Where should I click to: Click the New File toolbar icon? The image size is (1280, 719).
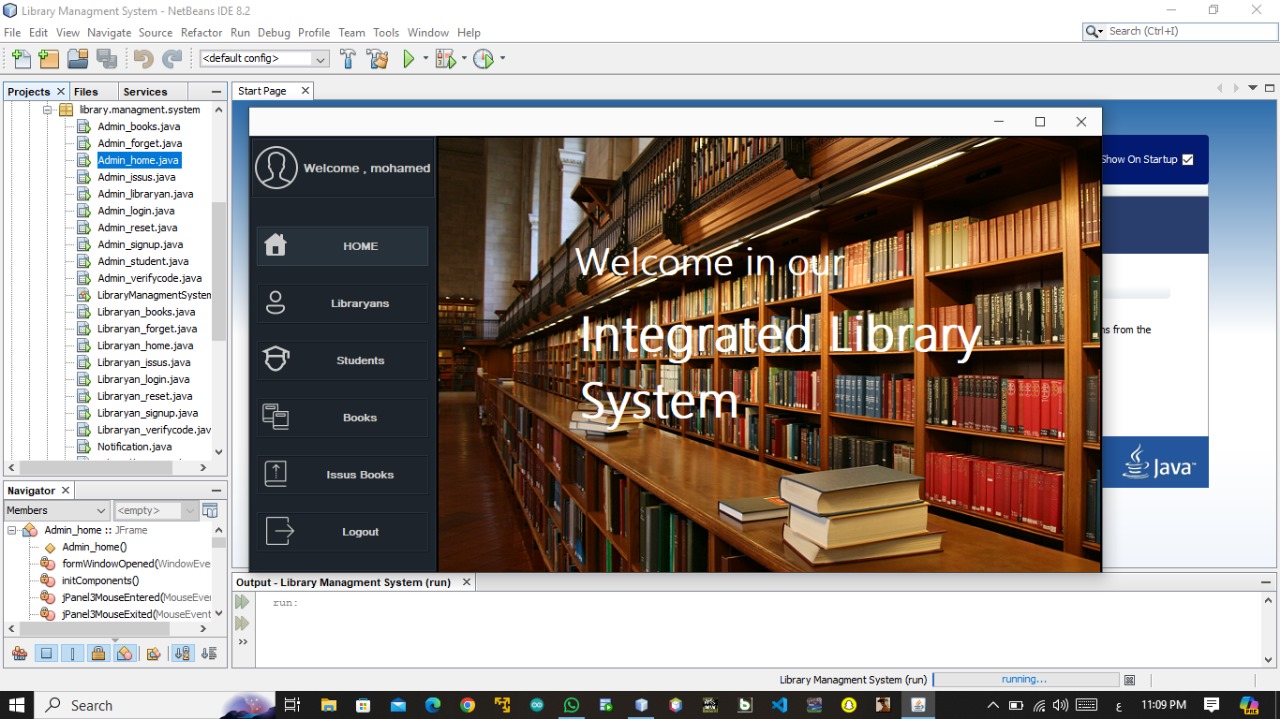(21, 59)
